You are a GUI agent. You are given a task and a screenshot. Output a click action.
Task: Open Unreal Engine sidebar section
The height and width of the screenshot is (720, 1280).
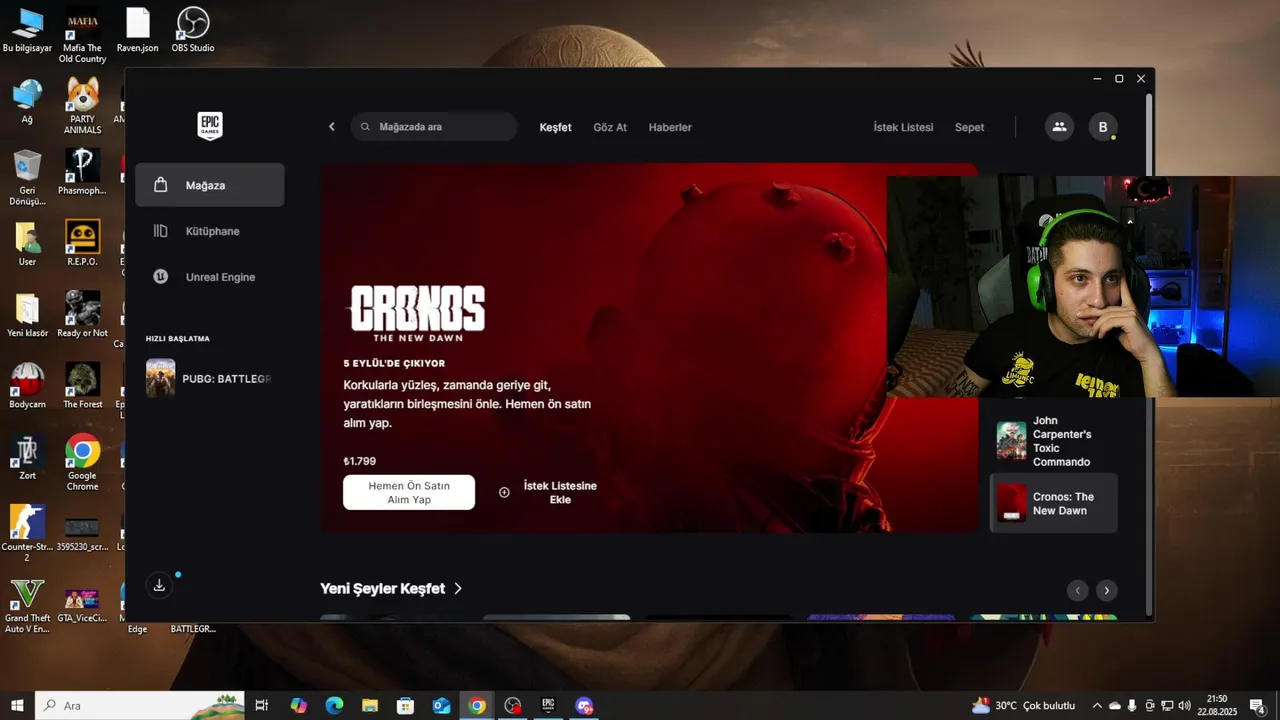210,277
